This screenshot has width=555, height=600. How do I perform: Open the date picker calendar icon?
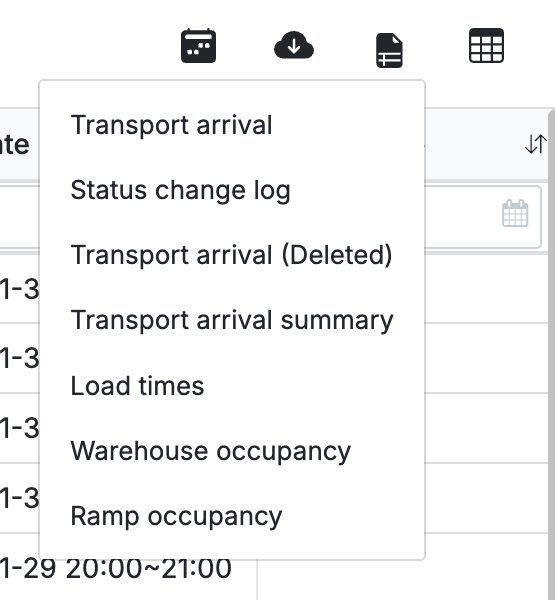[515, 213]
